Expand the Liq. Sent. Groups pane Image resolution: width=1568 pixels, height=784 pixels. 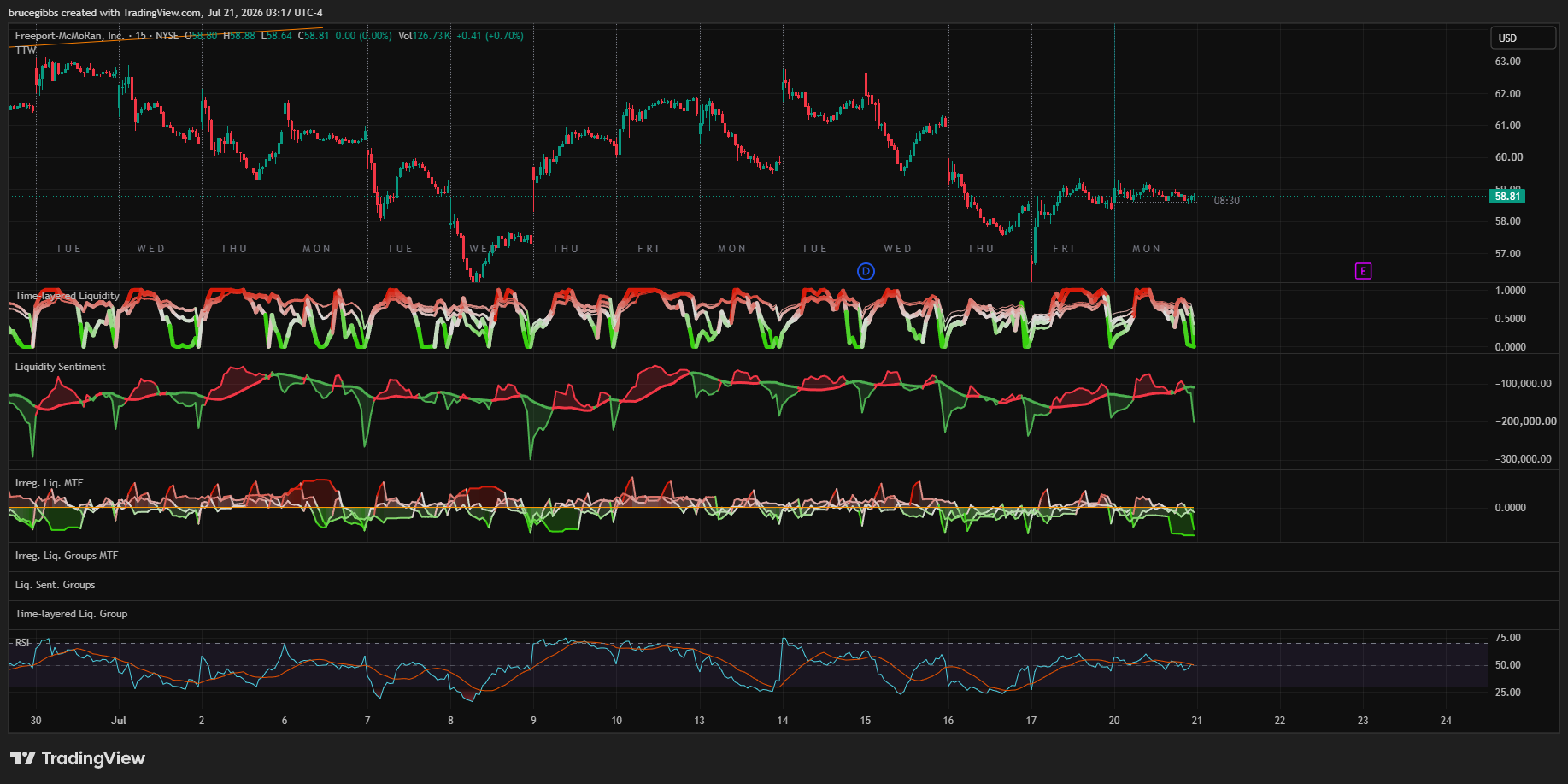point(55,585)
